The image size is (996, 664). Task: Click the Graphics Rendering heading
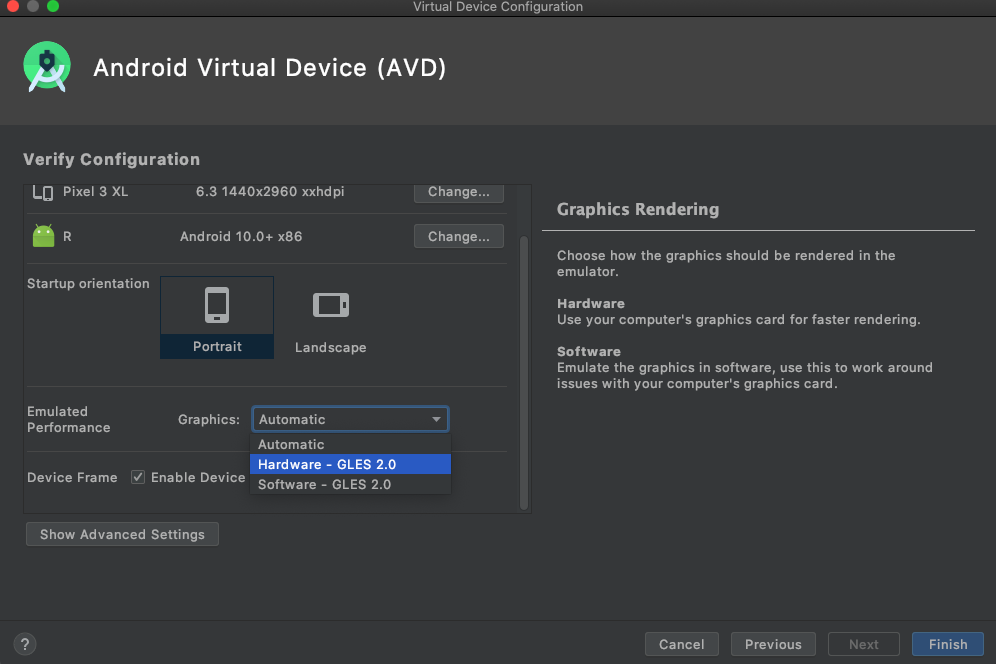point(638,209)
